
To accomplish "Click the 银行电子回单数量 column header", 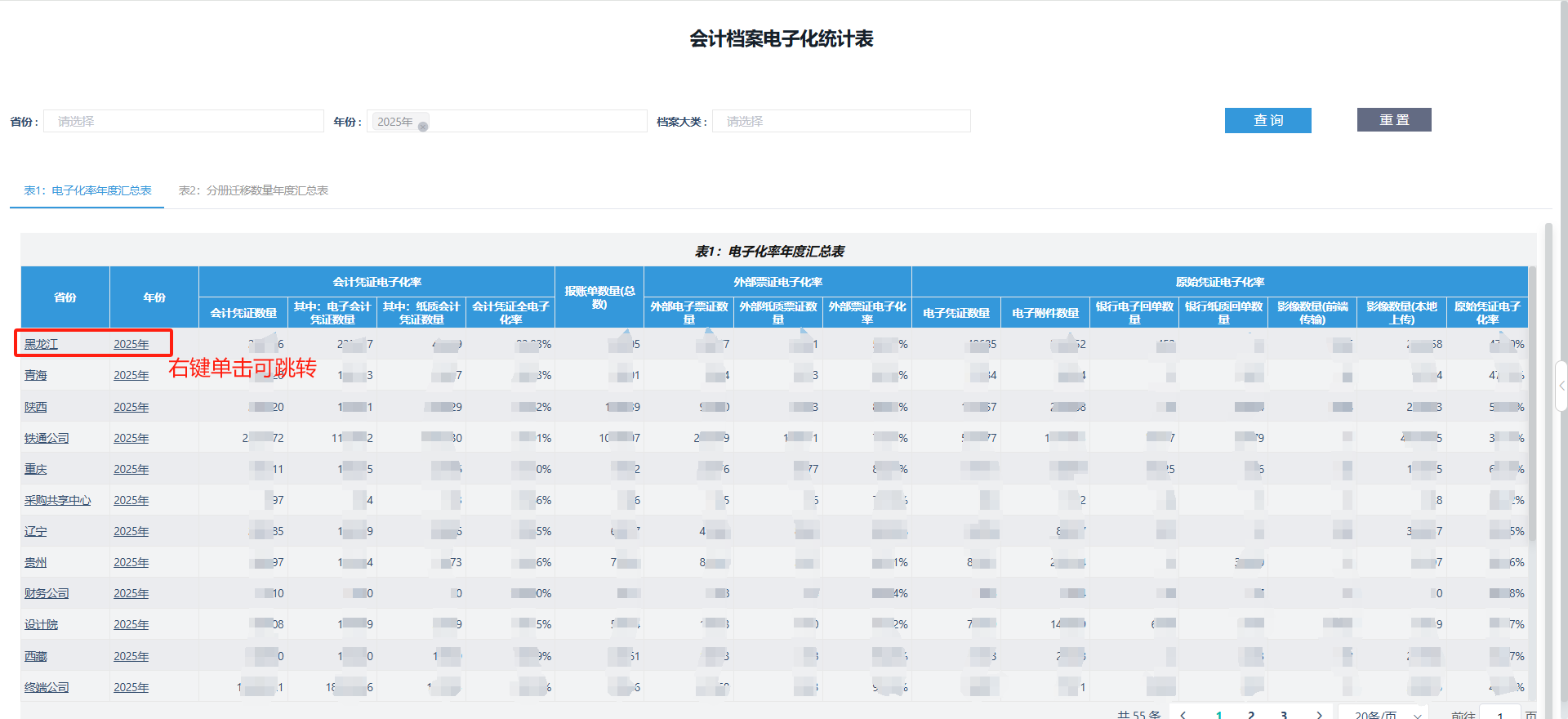I will pyautogui.click(x=1134, y=313).
